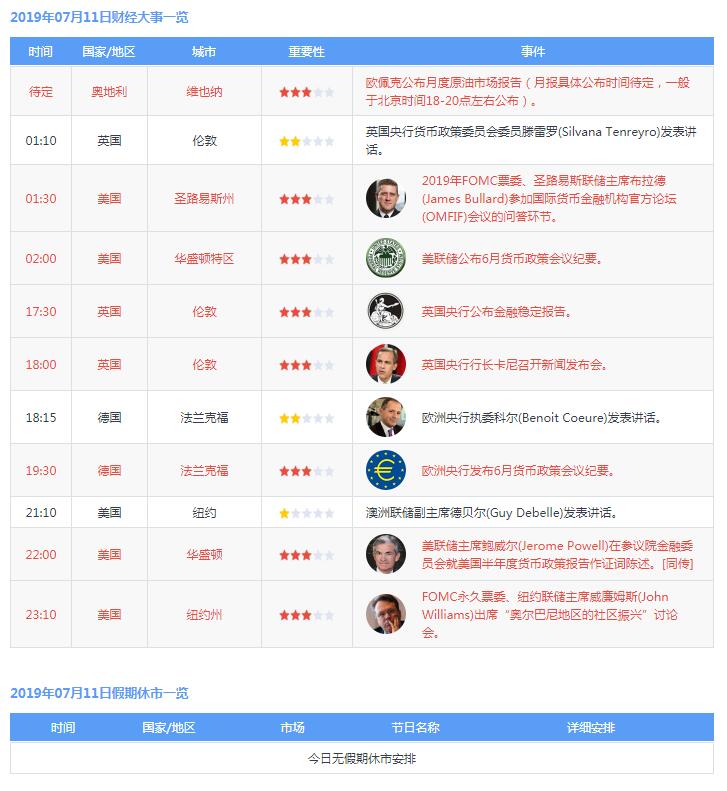Screen dimensions: 727x791
Task: Click Jerome Powell testimony event text
Action: 557,554
